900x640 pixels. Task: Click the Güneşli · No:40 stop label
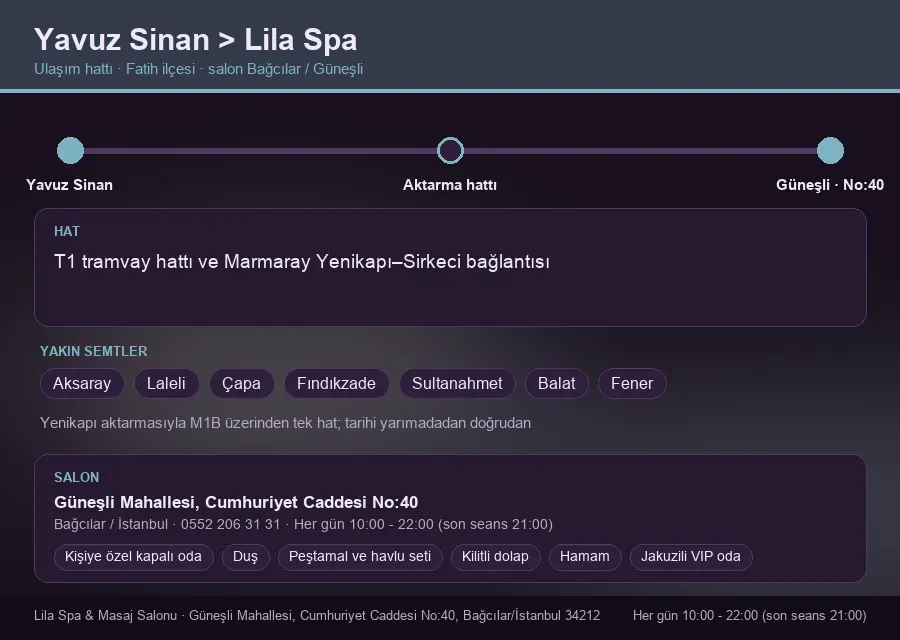click(830, 185)
